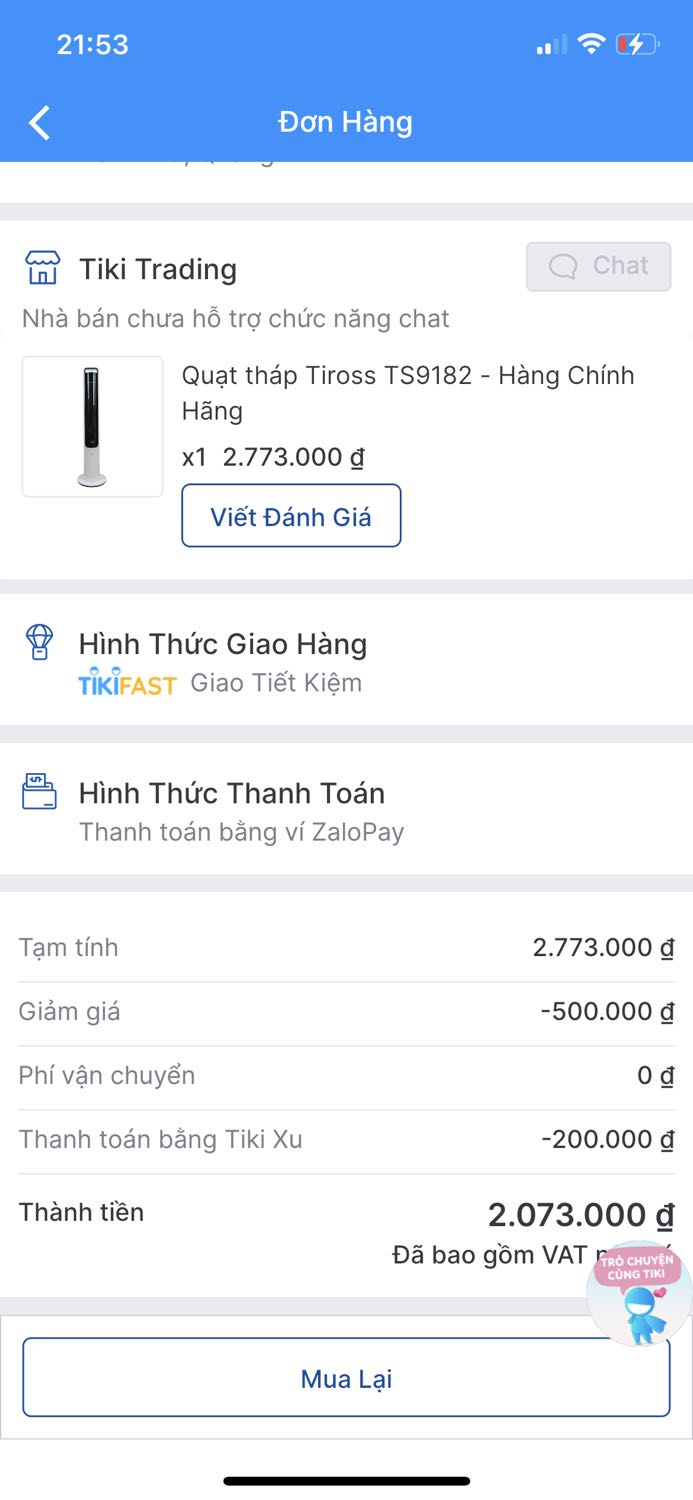Viewport: 693px width, 1500px height.
Task: Click the Wi-Fi icon in status bar
Action: click(x=593, y=43)
